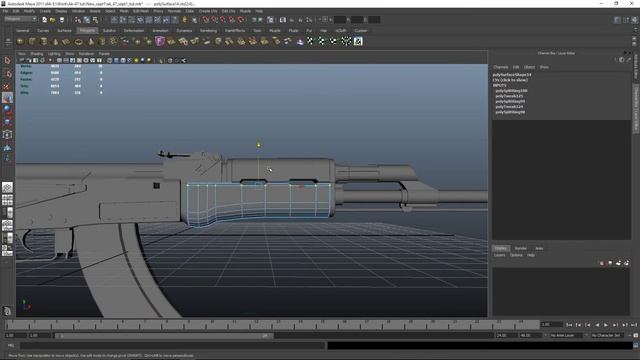The width and height of the screenshot is (640, 360).
Task: Open the Create UVs menu
Action: [x=208, y=11]
